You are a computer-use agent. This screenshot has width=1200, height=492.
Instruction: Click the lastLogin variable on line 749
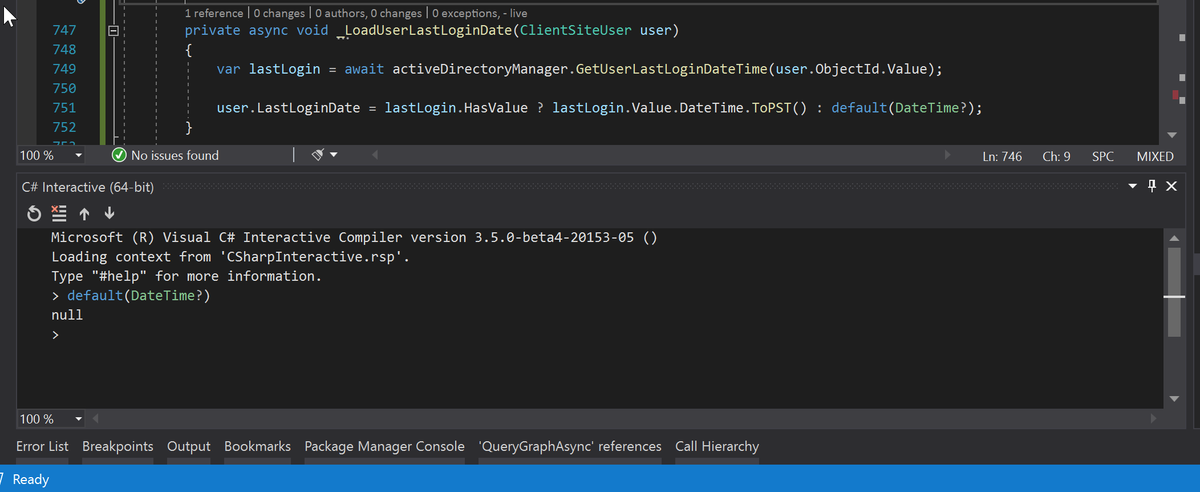pyautogui.click(x=284, y=69)
